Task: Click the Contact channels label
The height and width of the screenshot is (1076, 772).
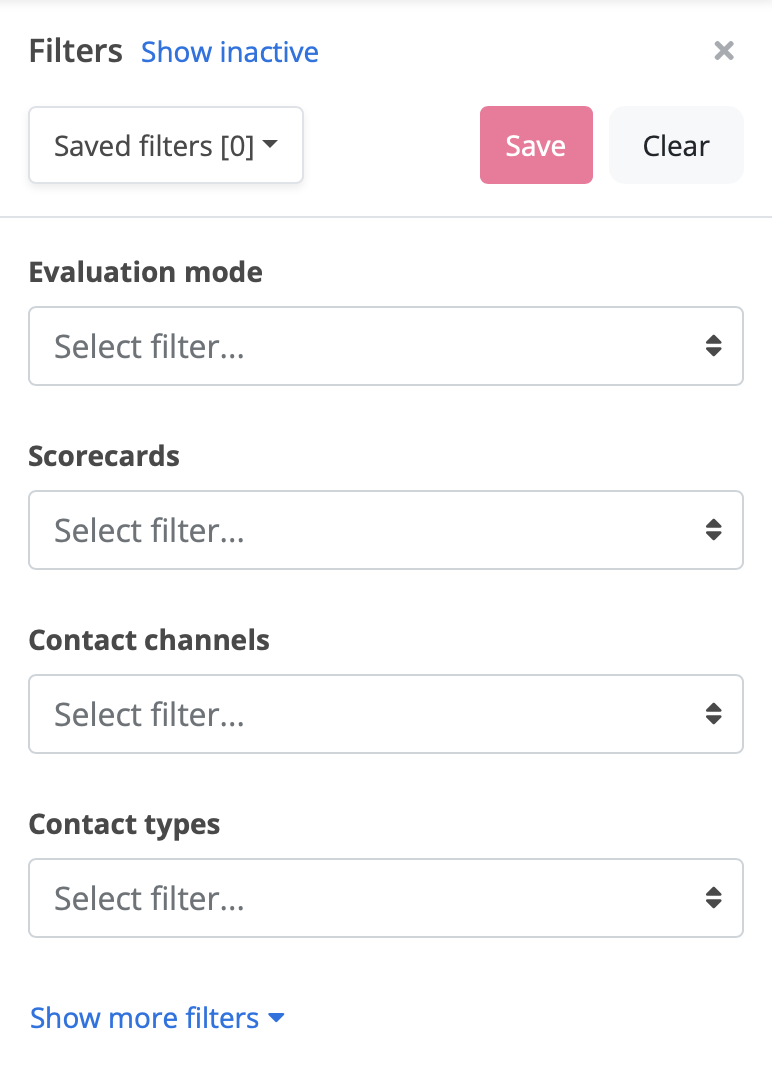Action: (x=149, y=640)
